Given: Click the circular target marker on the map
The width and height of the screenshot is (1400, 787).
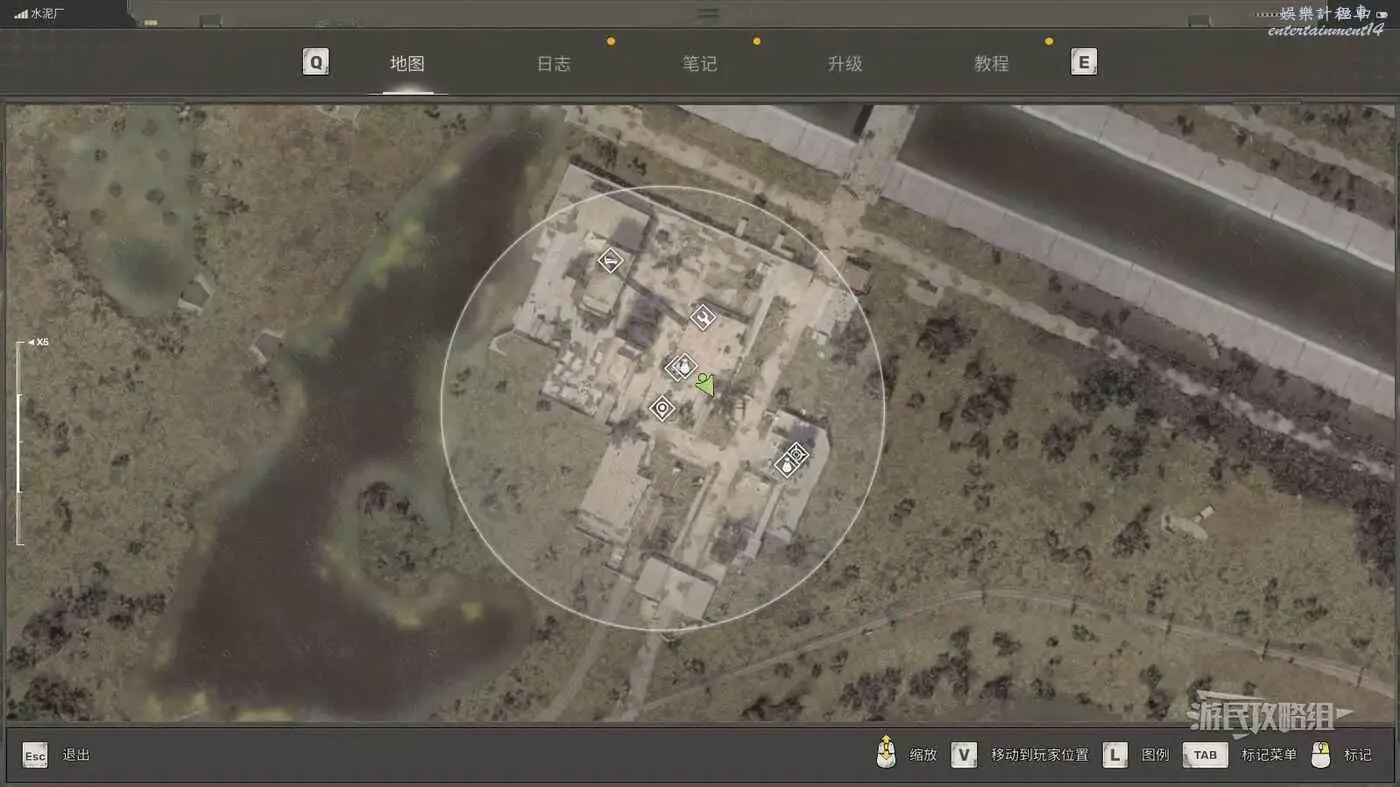Looking at the screenshot, I should [662, 408].
